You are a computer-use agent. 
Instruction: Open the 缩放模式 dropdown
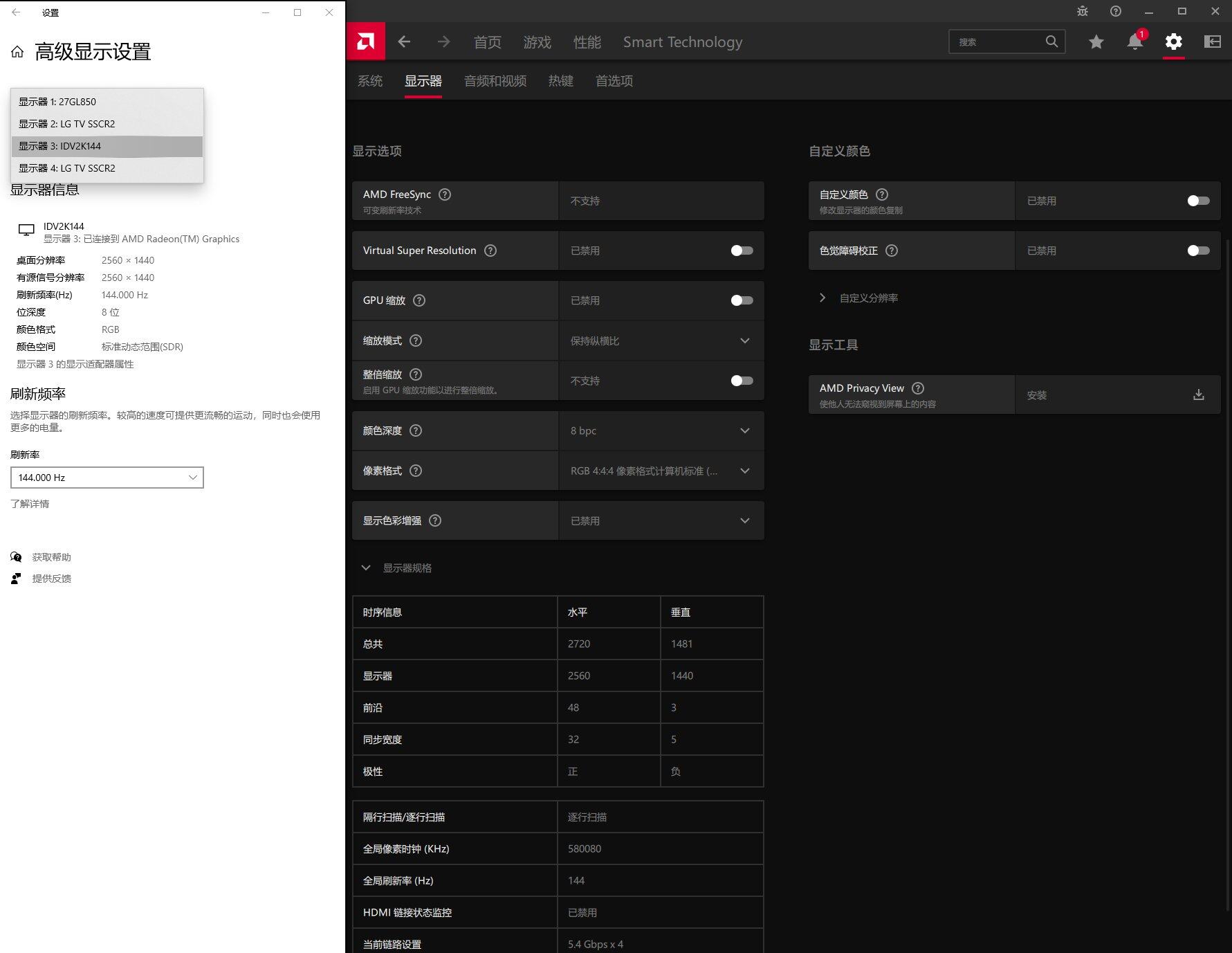(x=661, y=341)
